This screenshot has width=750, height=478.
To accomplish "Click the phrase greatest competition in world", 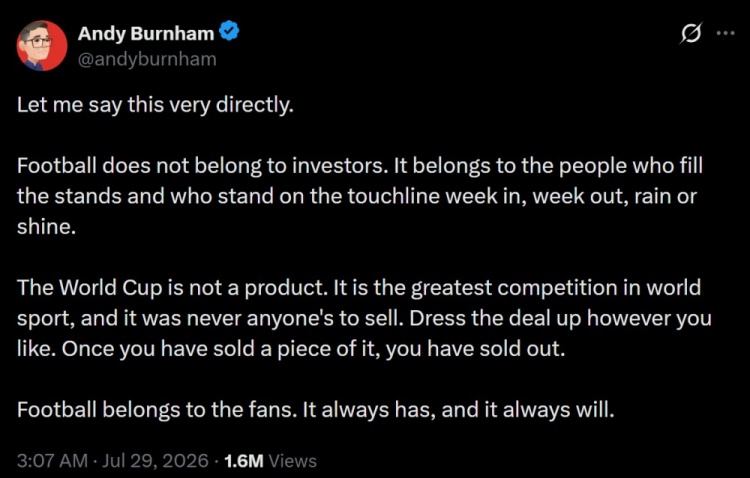I will (556, 288).
